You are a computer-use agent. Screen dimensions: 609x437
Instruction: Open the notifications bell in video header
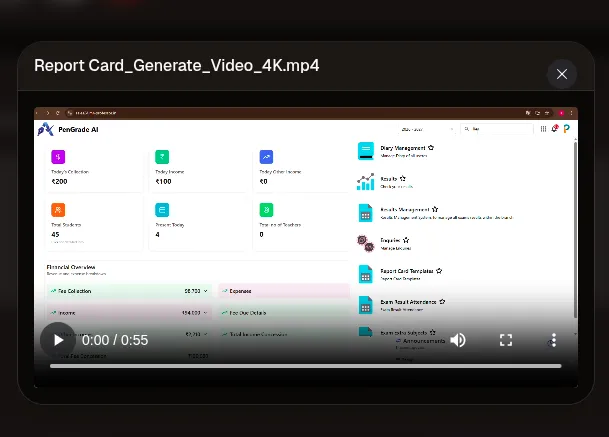555,128
